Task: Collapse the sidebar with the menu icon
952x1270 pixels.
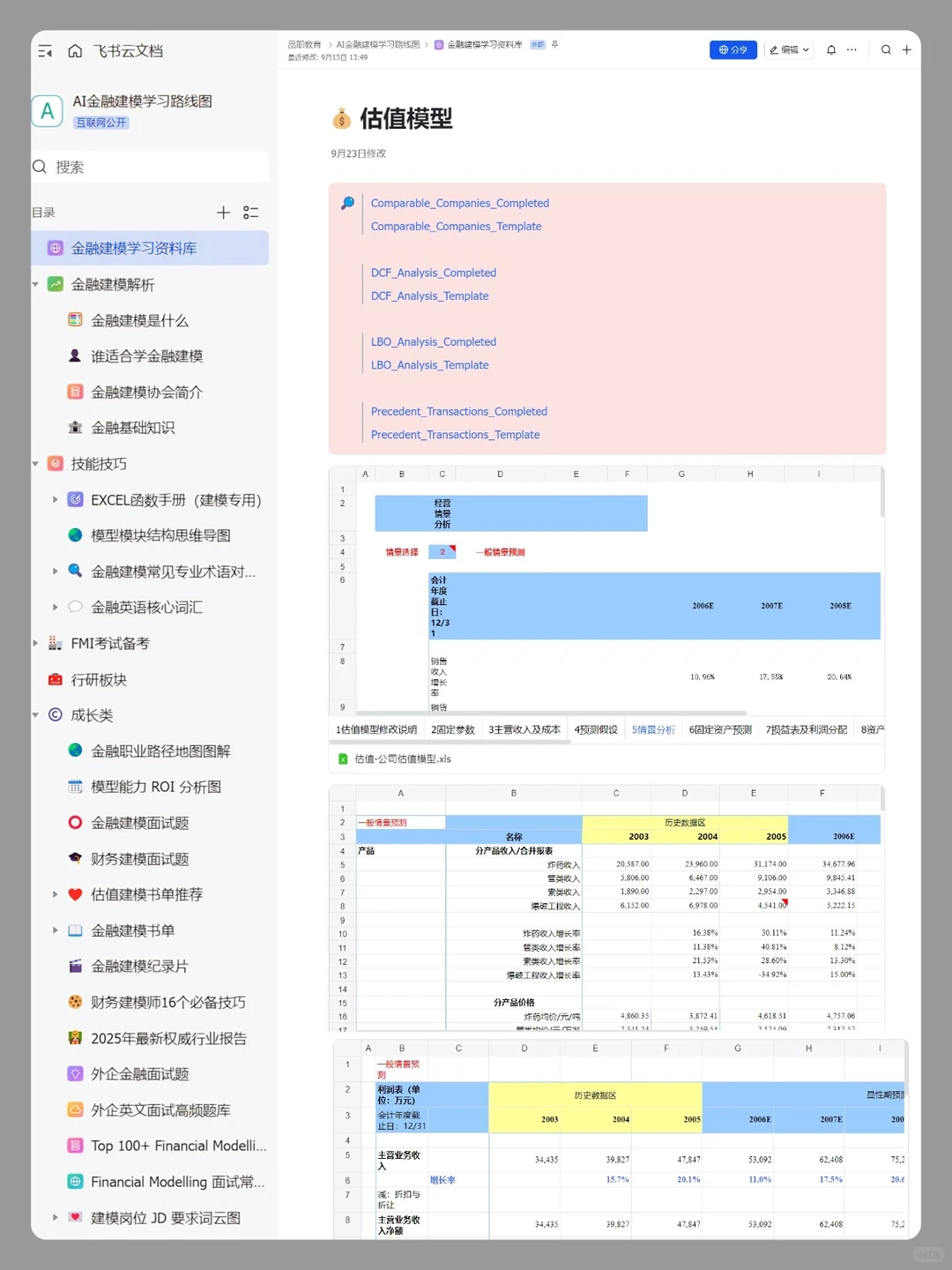Action: coord(45,51)
